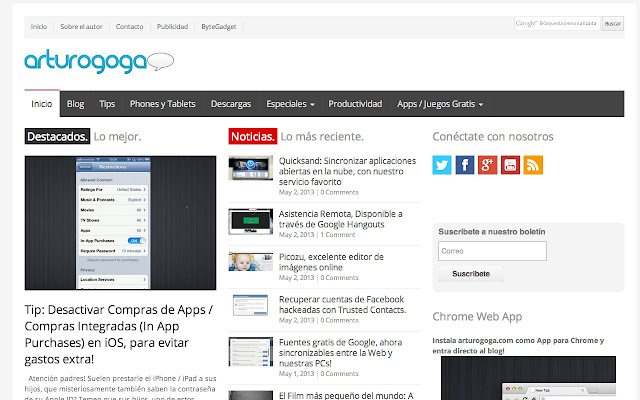Click 0 Comments under Fuentes gratis article
Screen dimensions: 640x400
(x=339, y=373)
